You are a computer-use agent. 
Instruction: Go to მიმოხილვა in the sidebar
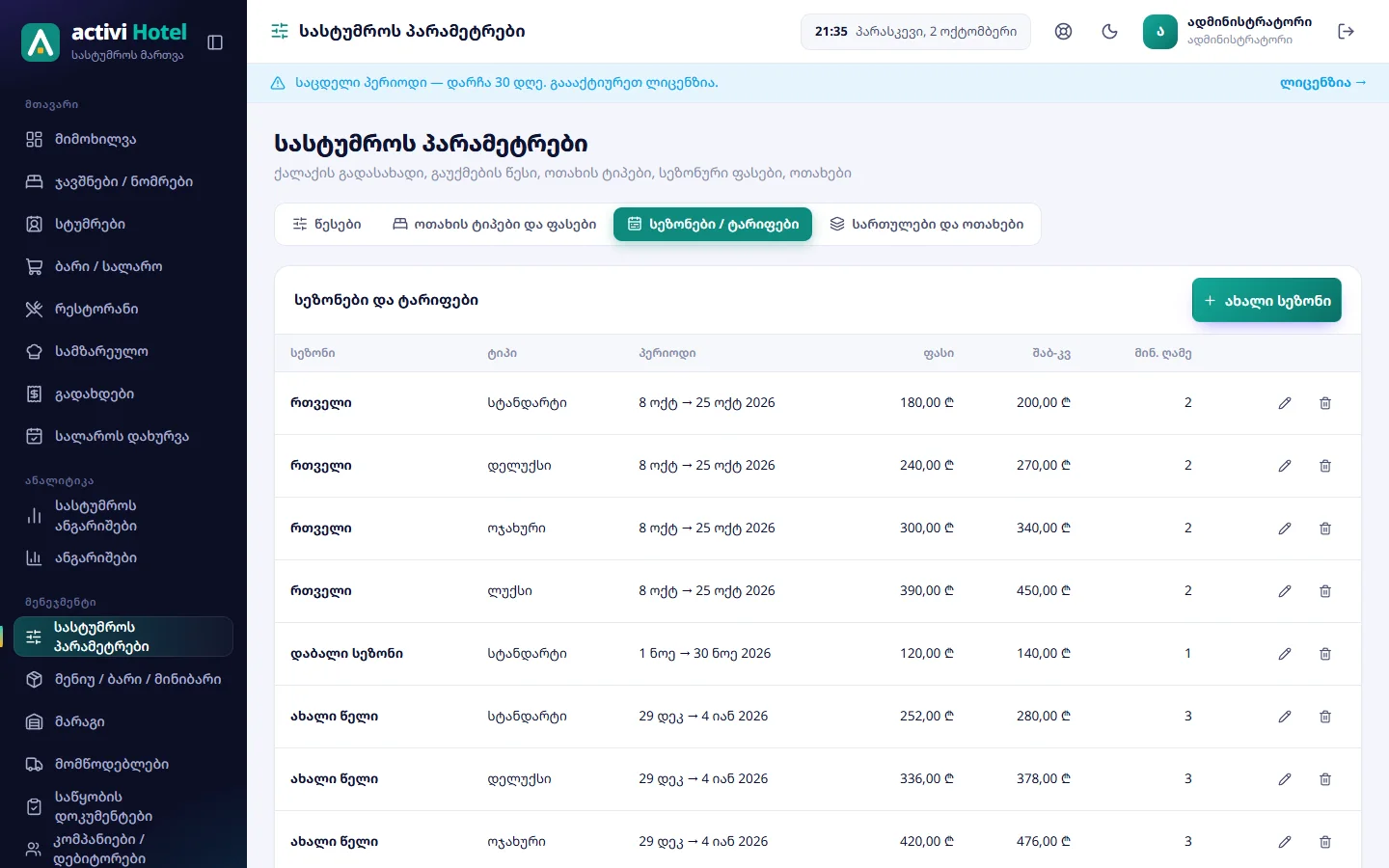click(123, 140)
